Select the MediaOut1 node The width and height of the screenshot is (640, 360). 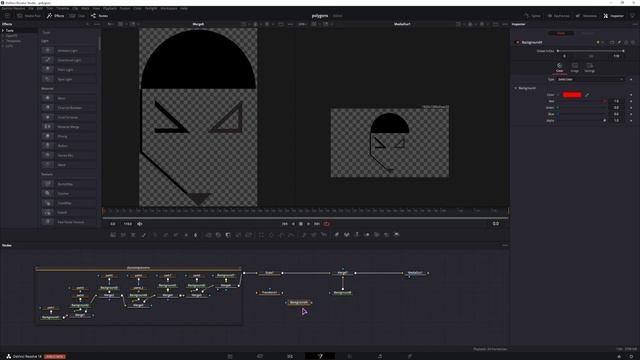pos(416,273)
